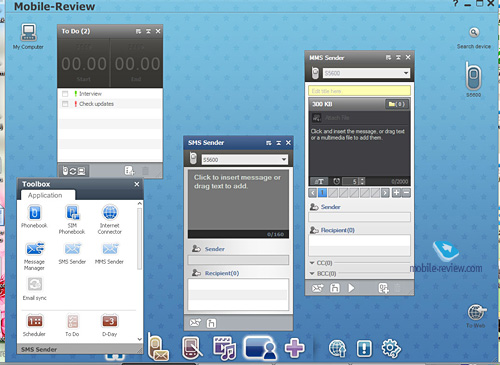Click the send message icon in SMS Sender
This screenshot has width=500, height=365.
[195, 323]
